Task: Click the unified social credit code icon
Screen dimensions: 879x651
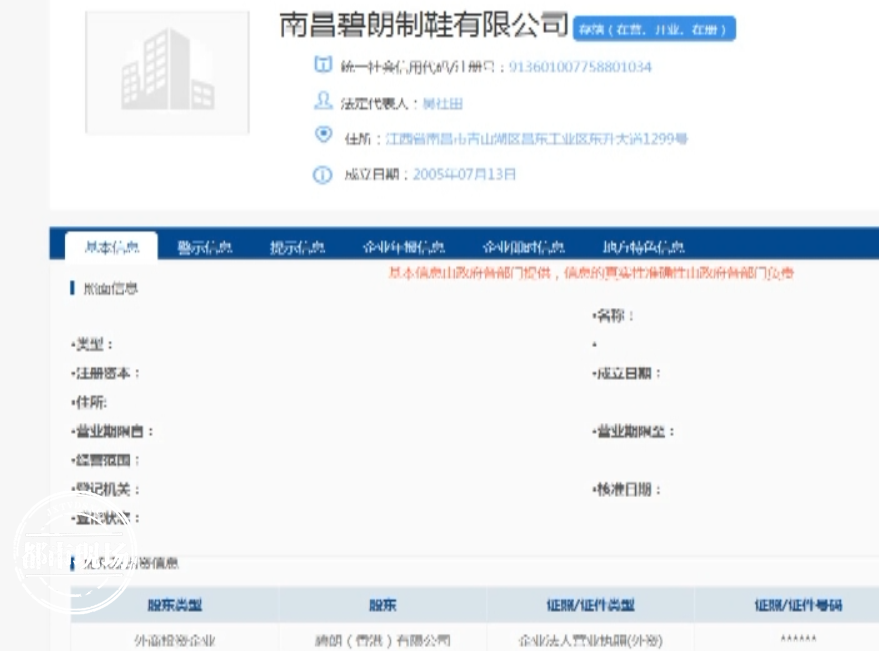Action: pos(321,66)
